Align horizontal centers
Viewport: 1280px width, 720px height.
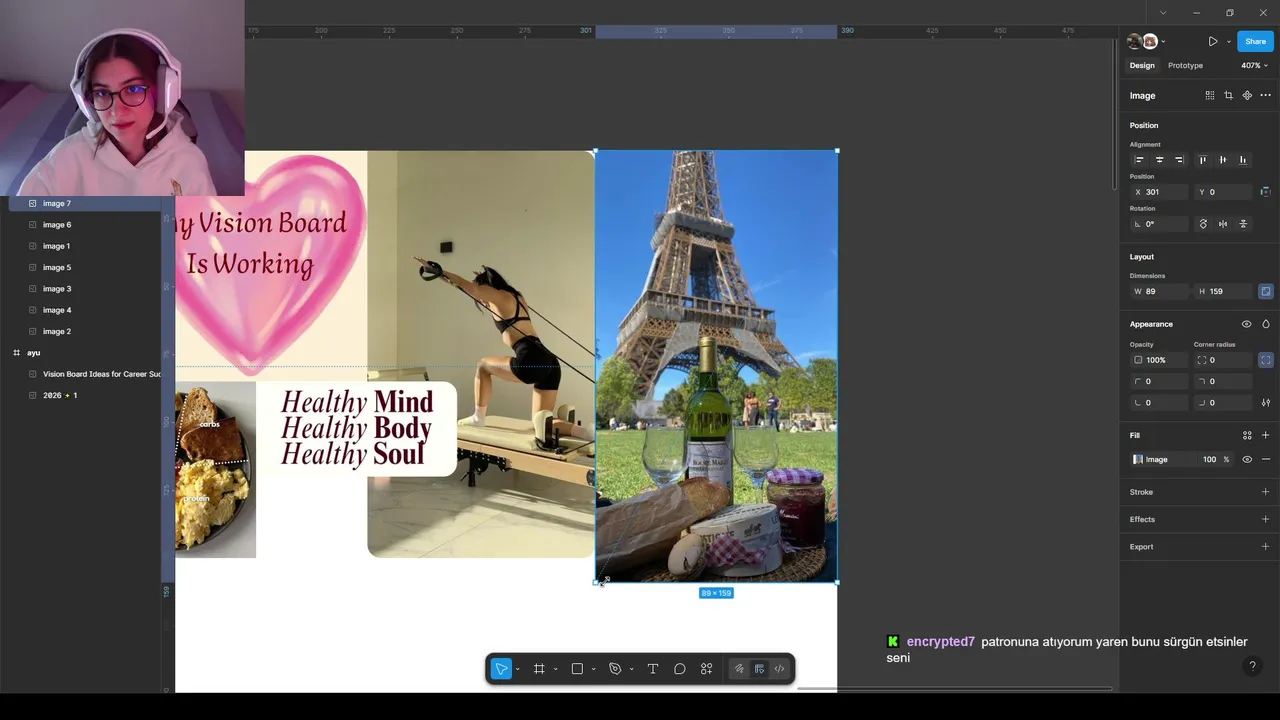(1159, 160)
